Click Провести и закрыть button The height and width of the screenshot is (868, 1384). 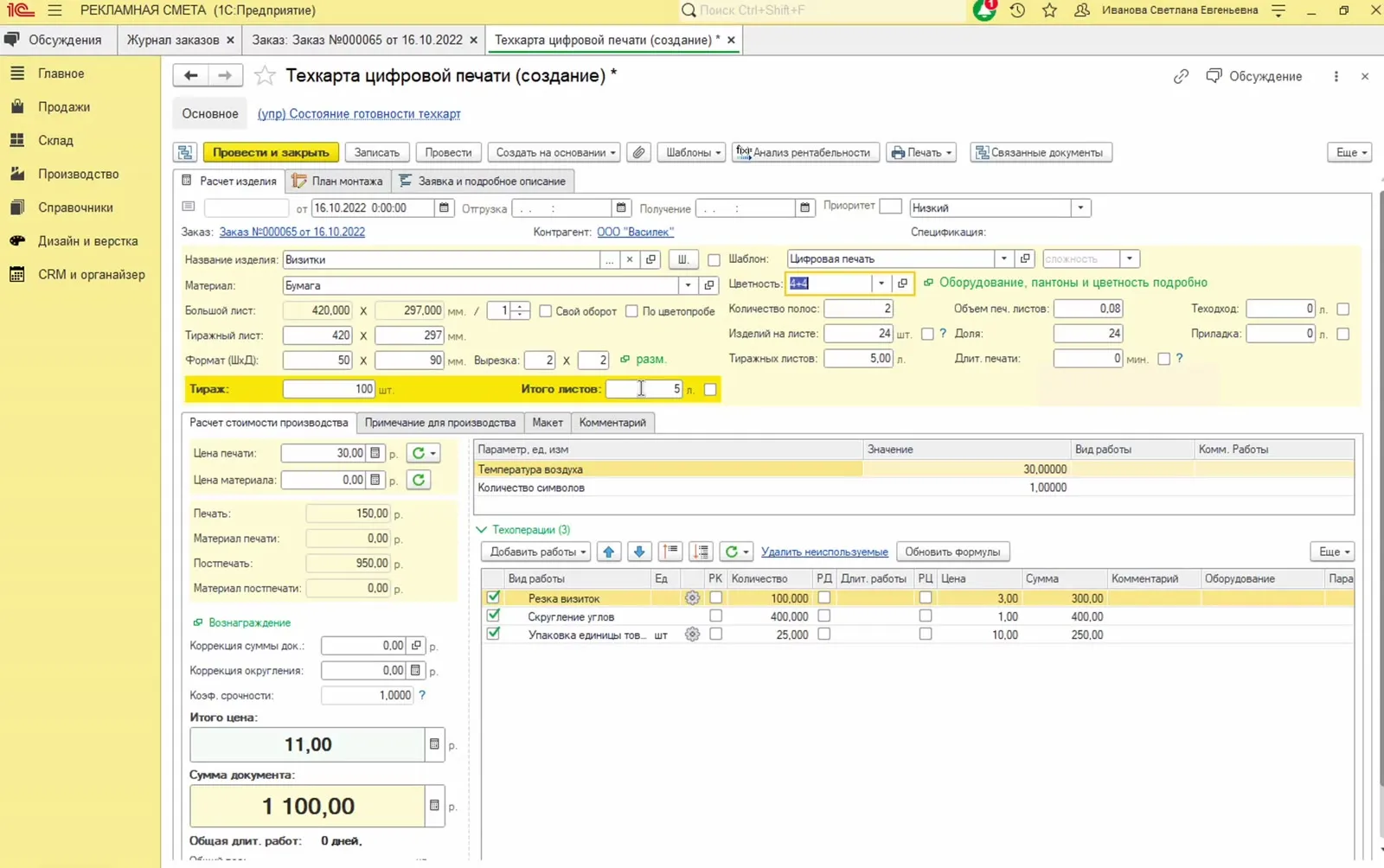click(271, 152)
